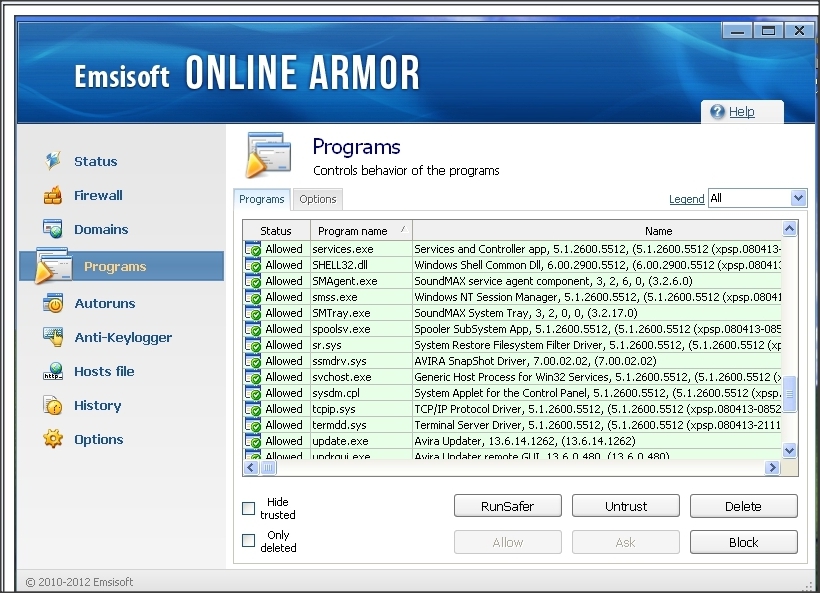Screen dimensions: 820x593
Task: Switch to the Options tab
Action: point(317,199)
